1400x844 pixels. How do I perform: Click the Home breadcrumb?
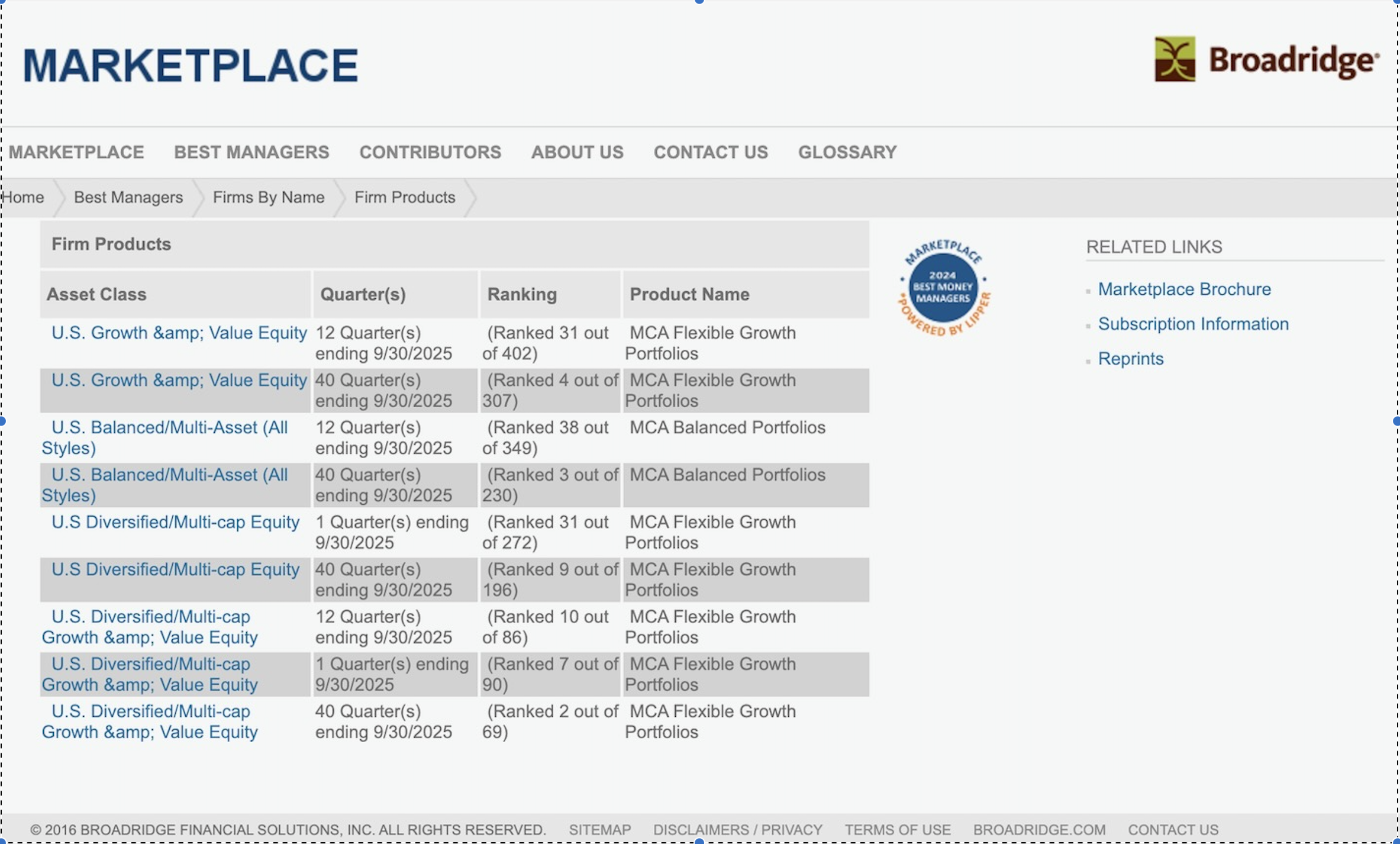click(x=23, y=197)
